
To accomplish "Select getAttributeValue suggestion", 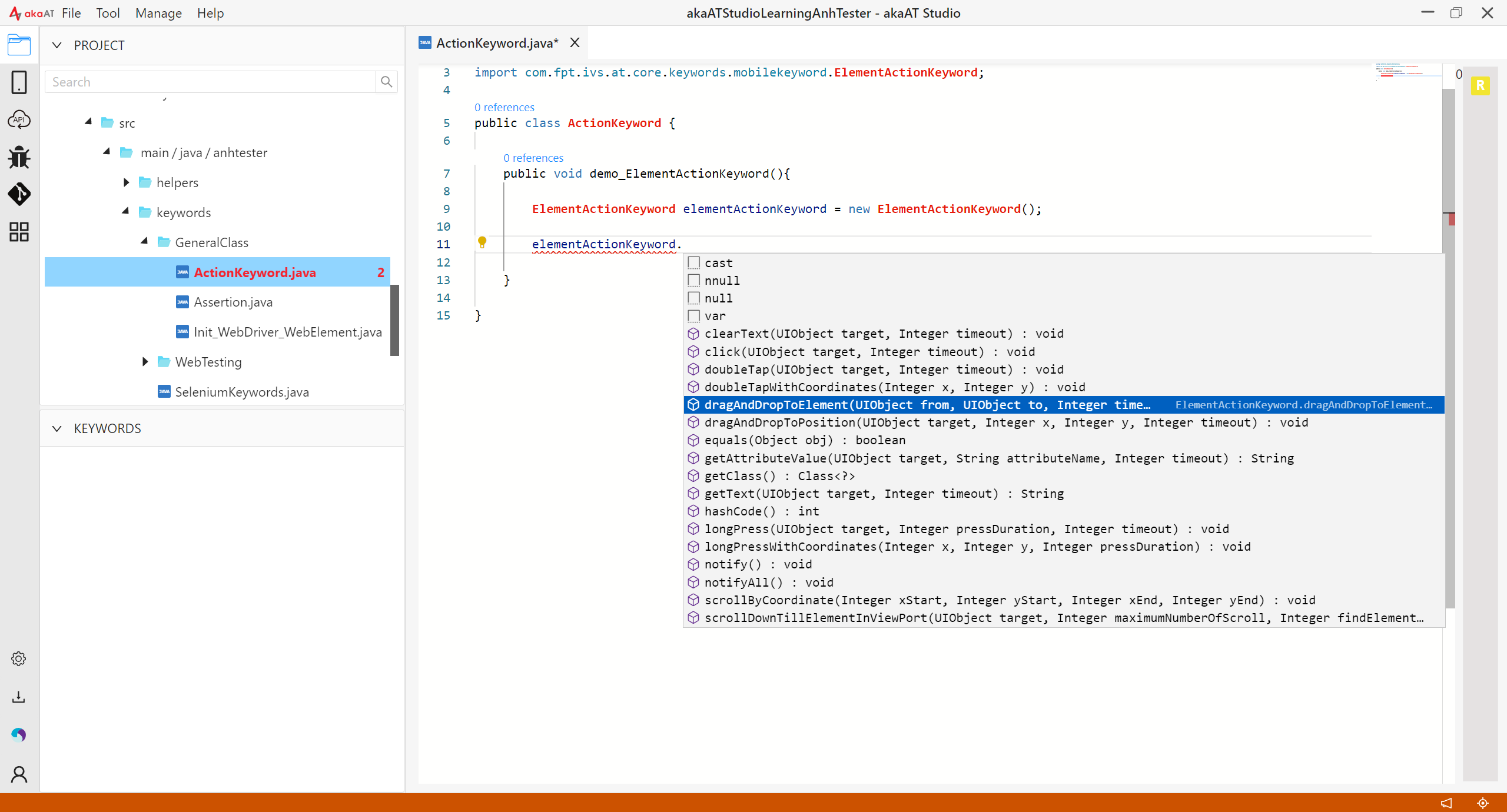I will coord(1064,458).
